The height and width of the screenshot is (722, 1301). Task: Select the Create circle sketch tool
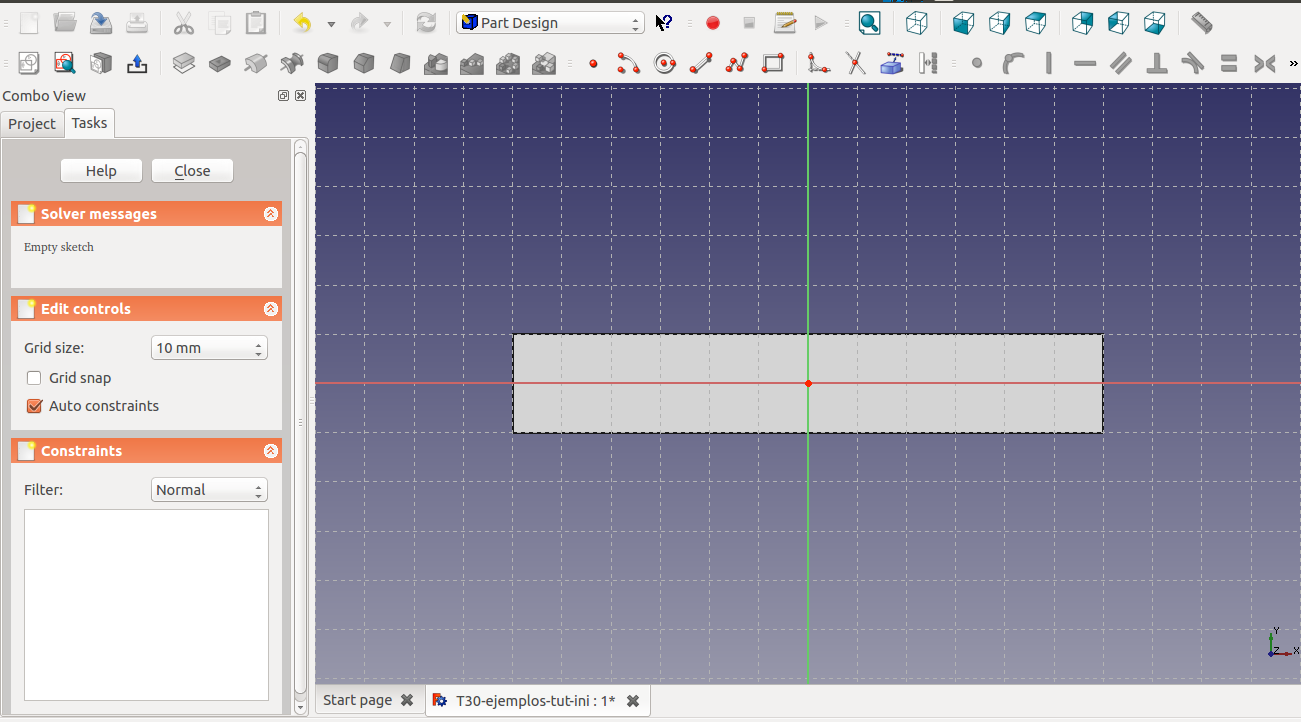click(x=665, y=64)
